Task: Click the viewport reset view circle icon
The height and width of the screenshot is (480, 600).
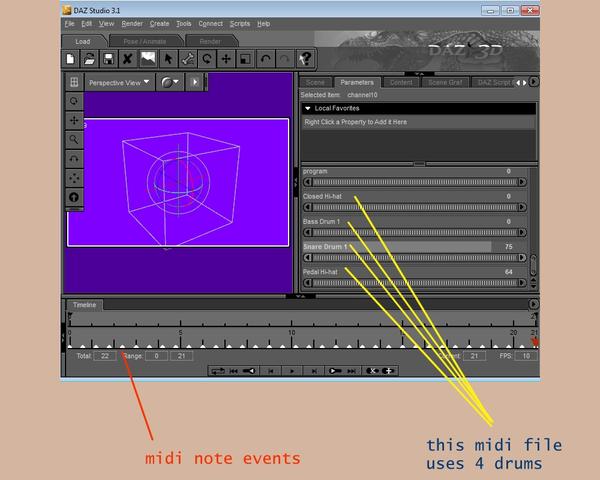Action: click(x=74, y=197)
